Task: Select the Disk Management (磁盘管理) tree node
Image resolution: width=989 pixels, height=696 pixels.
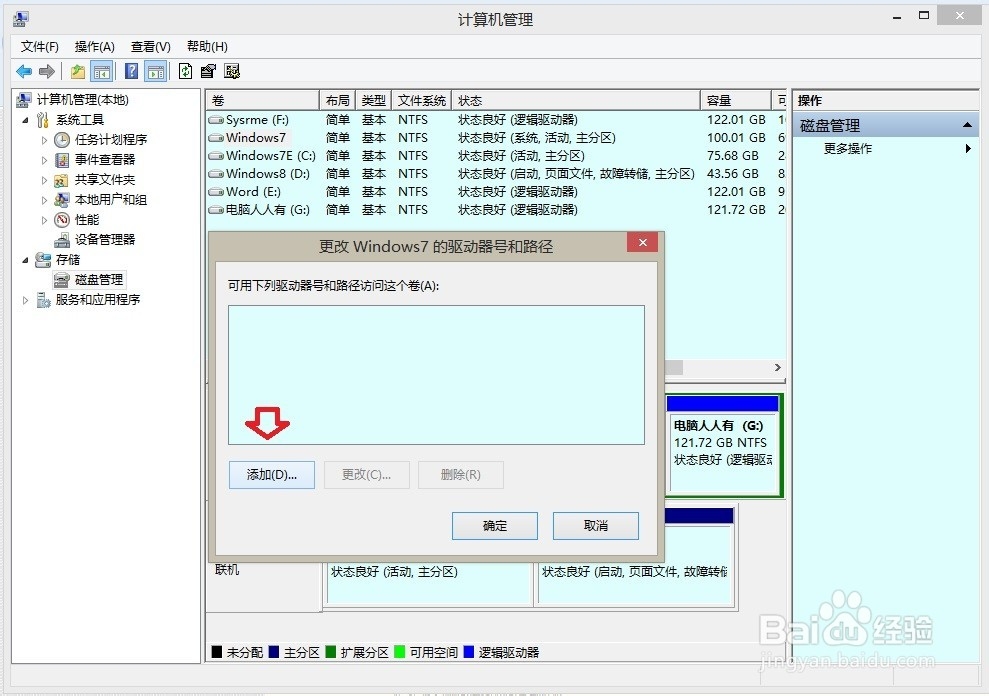Action: [x=98, y=280]
